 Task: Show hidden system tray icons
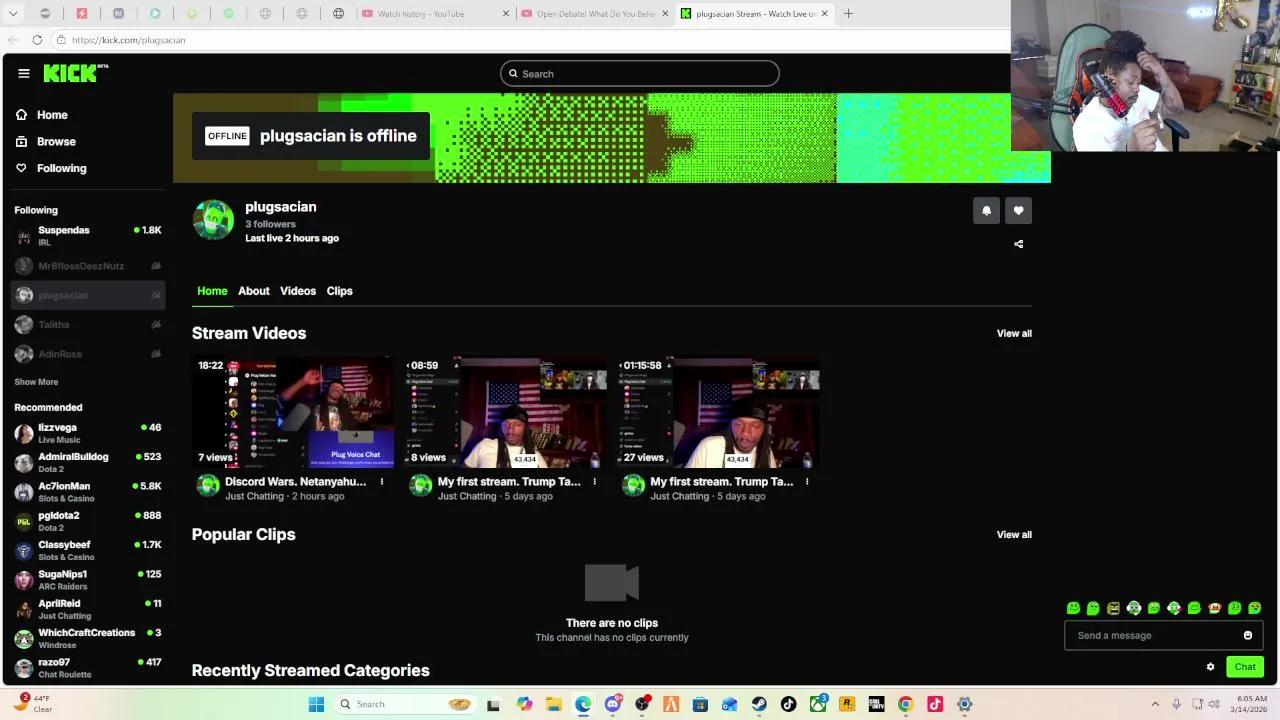pos(1155,705)
